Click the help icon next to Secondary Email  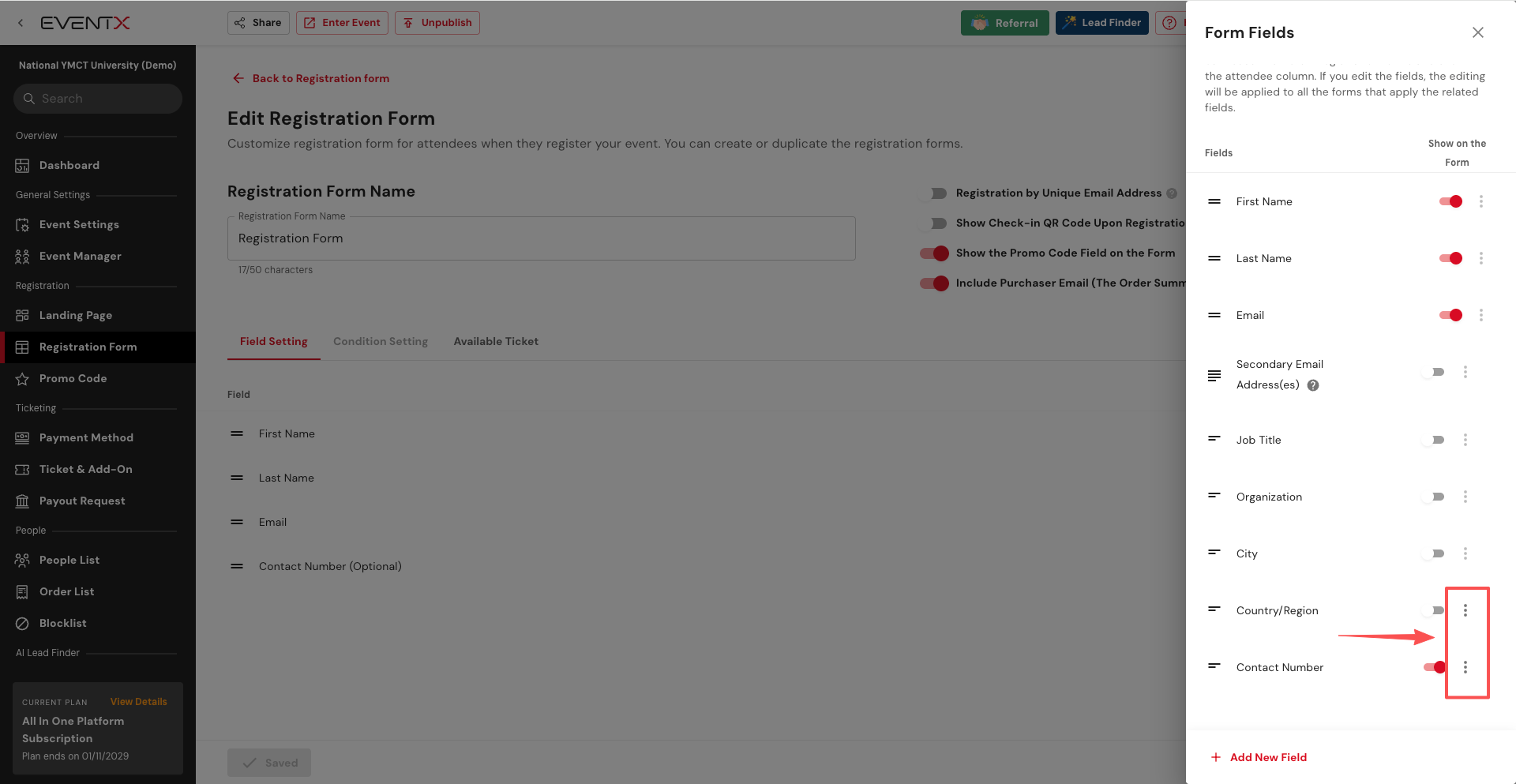point(1313,385)
